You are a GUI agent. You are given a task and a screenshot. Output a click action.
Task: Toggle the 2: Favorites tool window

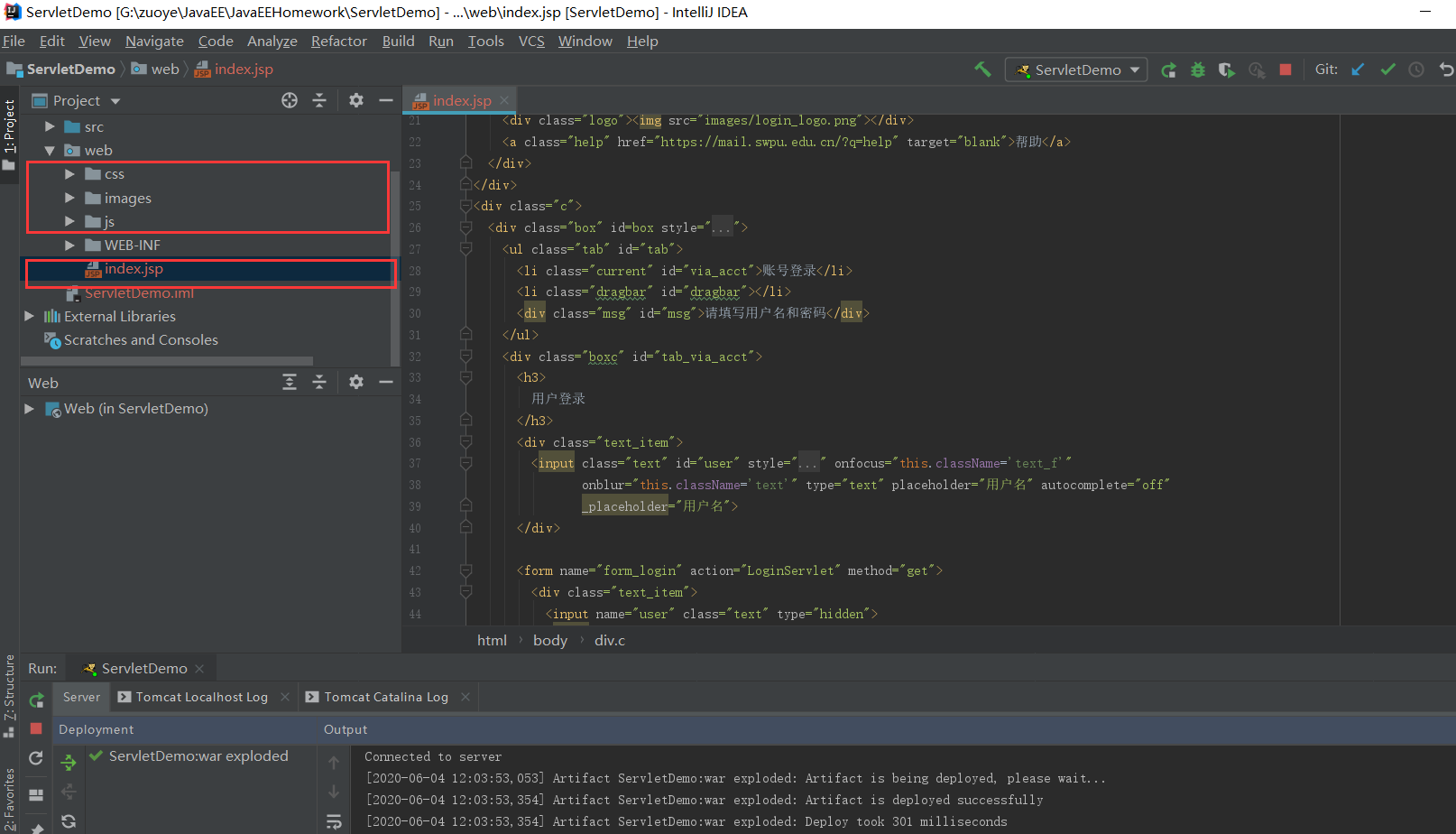pos(9,799)
